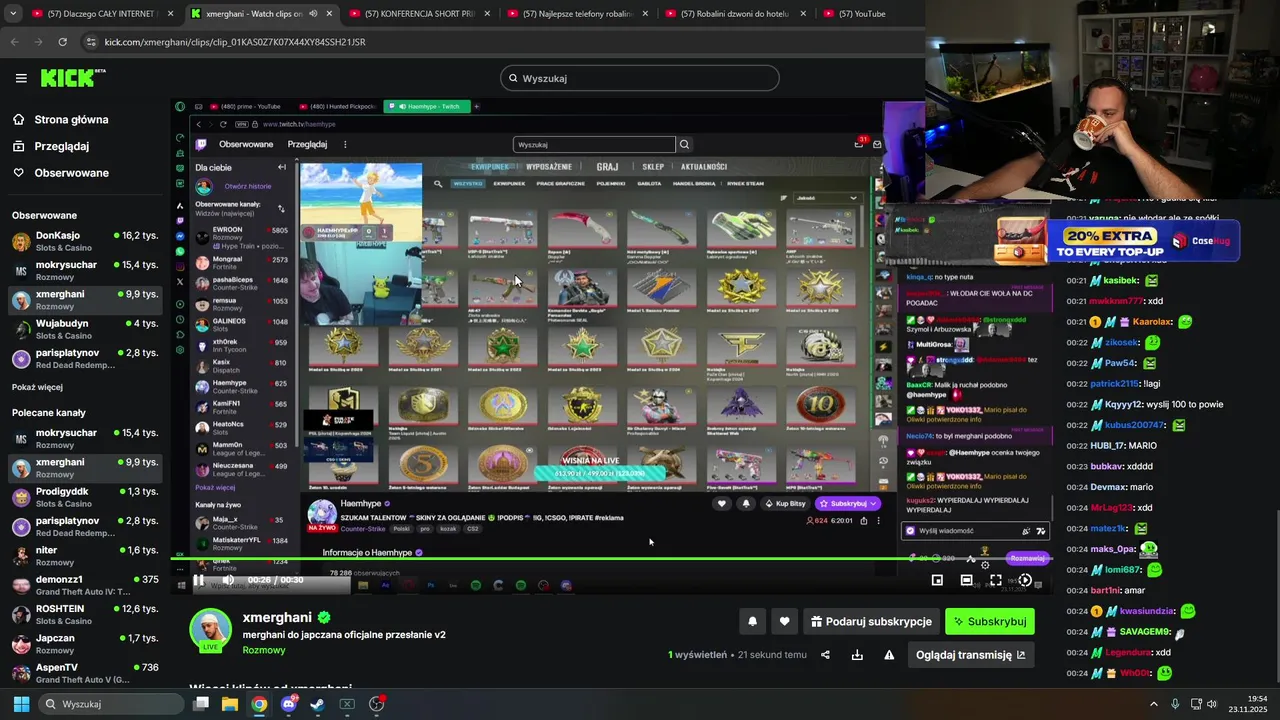This screenshot has width=1280, height=720.
Task: Click chat username SAVAGEM9
Action: 1145,632
